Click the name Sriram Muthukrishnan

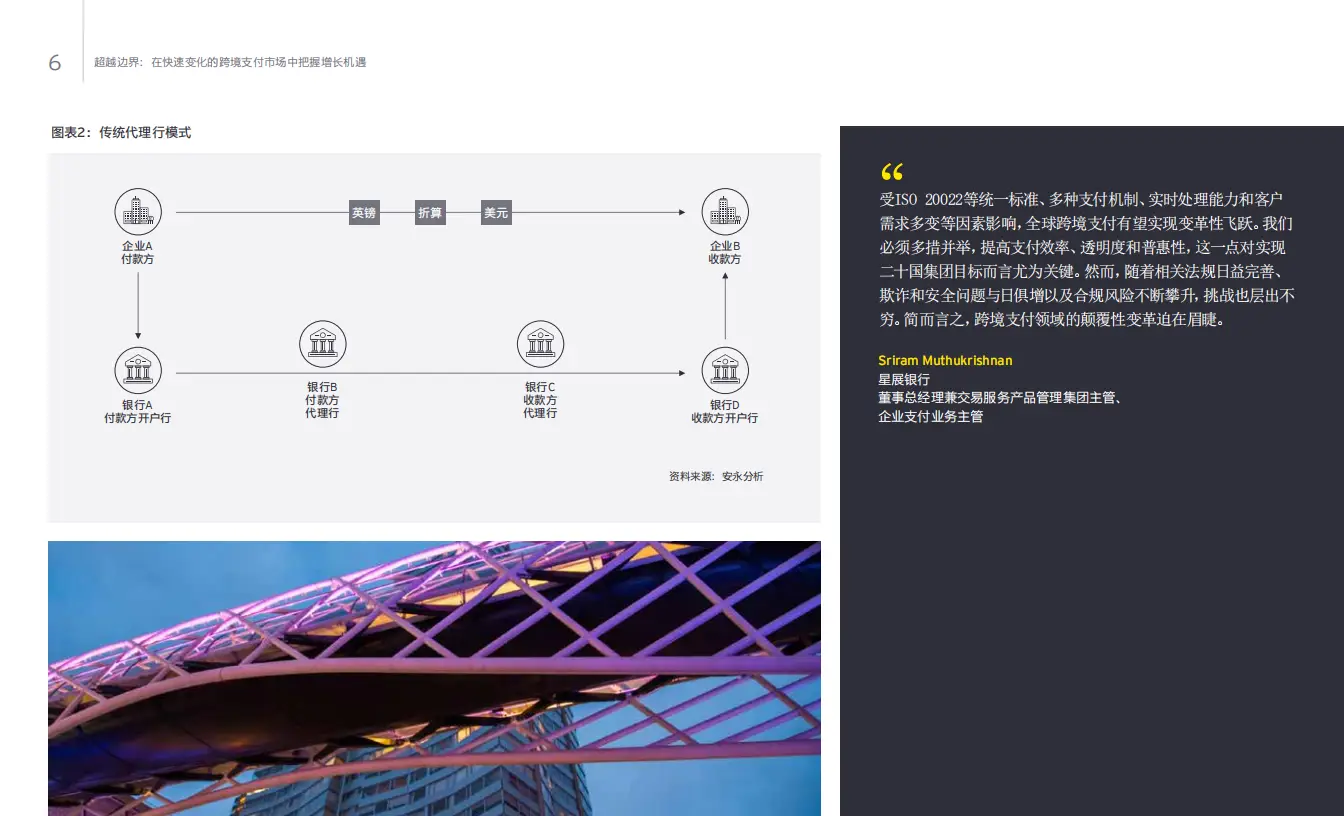tap(946, 360)
